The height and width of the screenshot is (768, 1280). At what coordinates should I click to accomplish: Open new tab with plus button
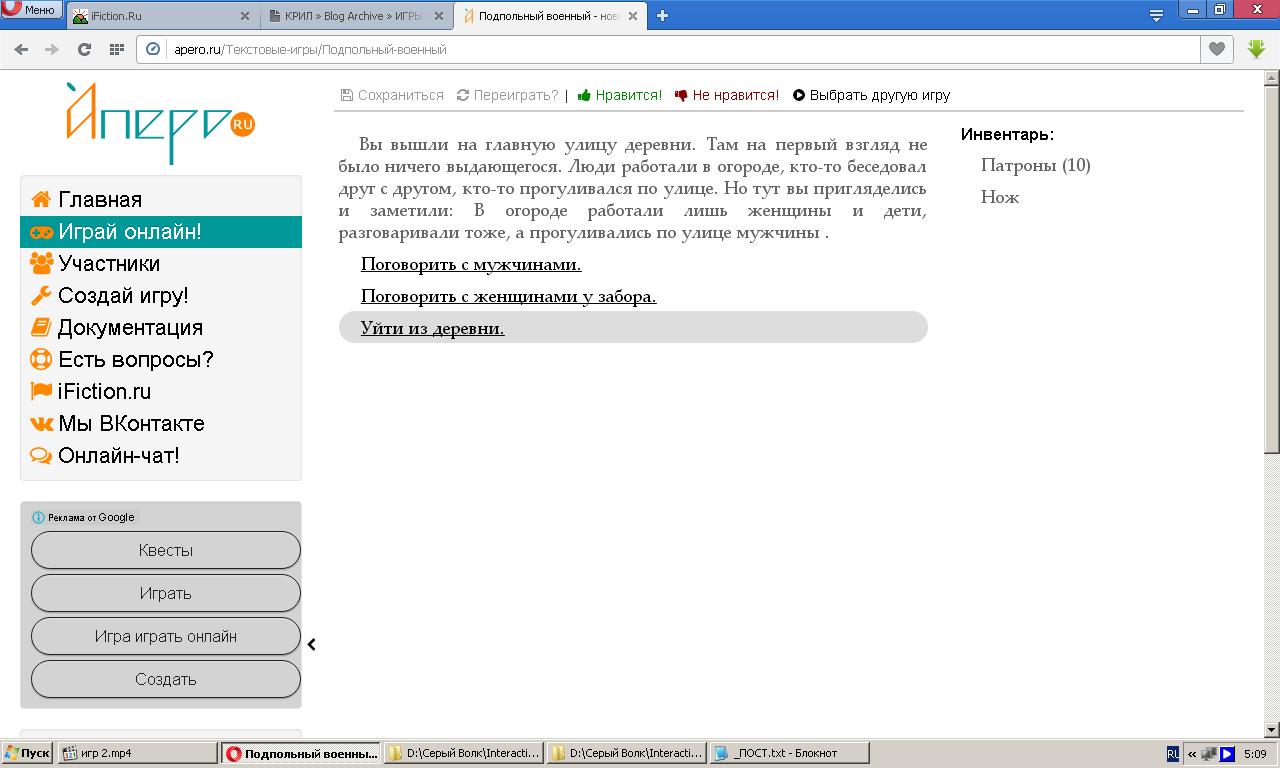tap(662, 15)
